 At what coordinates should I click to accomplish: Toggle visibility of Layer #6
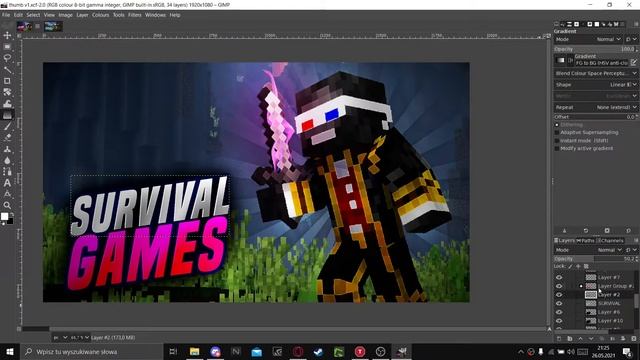click(x=559, y=312)
